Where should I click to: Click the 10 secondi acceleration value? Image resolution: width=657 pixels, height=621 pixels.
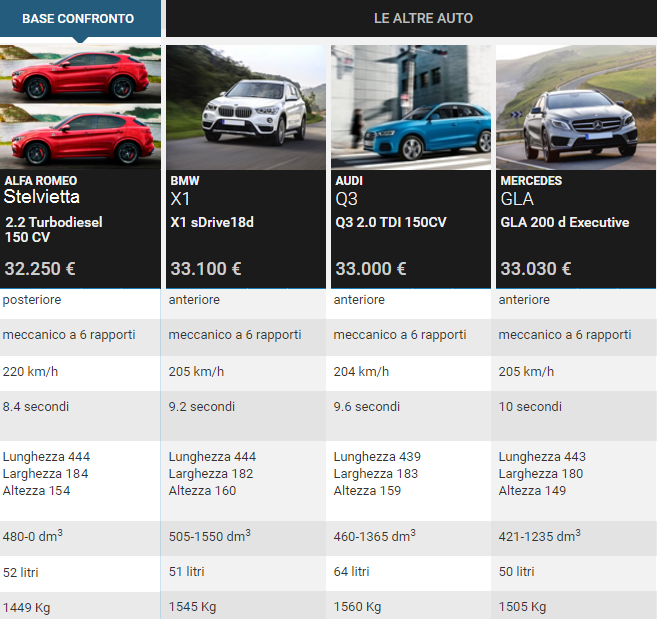click(x=530, y=407)
